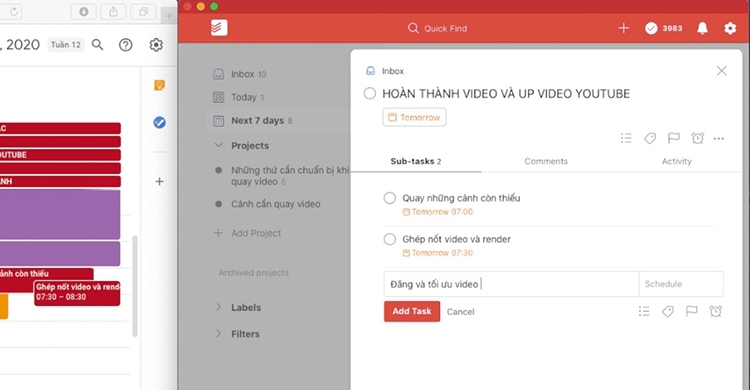Click priority flag icon beside Add Task row
Image resolution: width=750 pixels, height=390 pixels.
pyautogui.click(x=692, y=312)
